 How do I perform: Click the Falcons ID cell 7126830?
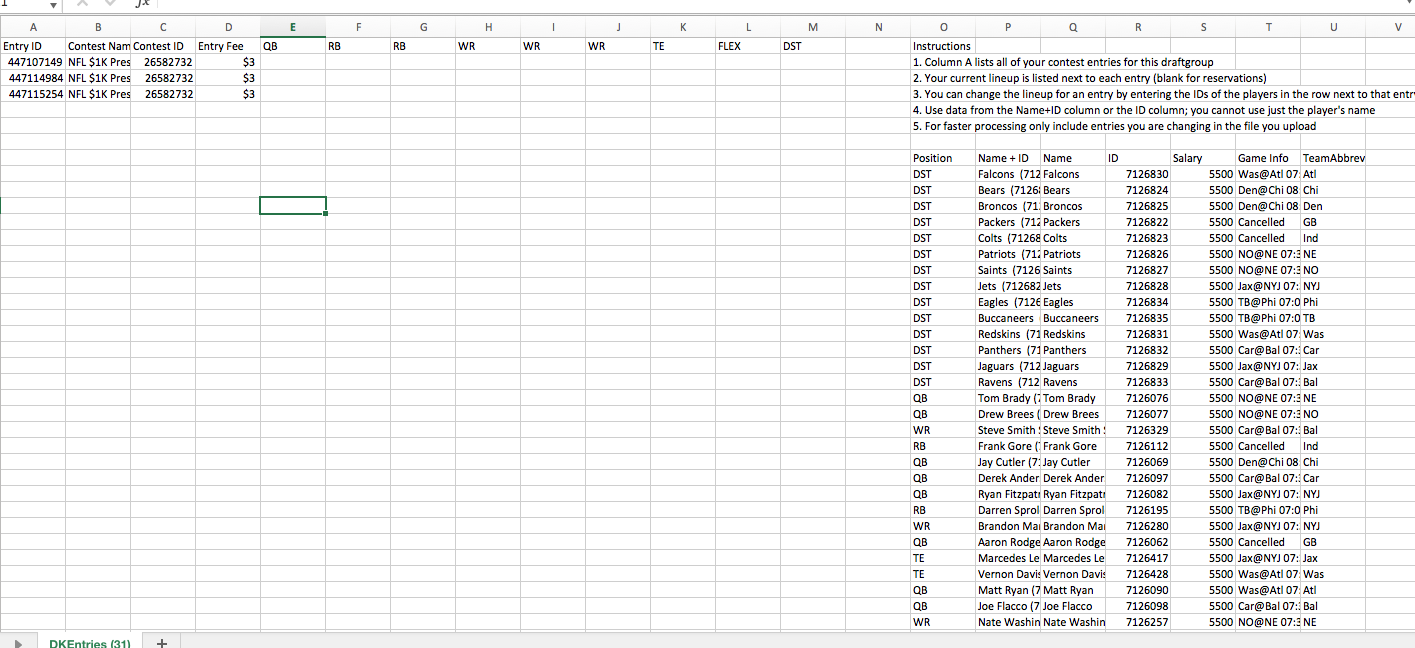[x=1137, y=174]
